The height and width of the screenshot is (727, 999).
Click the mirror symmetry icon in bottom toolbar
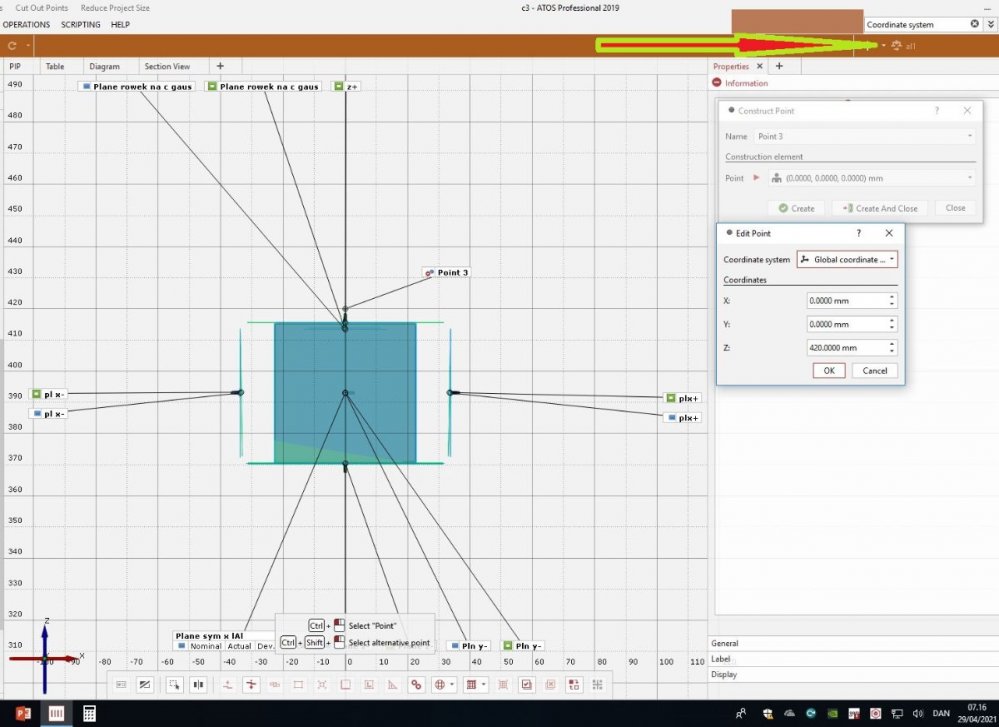199,685
